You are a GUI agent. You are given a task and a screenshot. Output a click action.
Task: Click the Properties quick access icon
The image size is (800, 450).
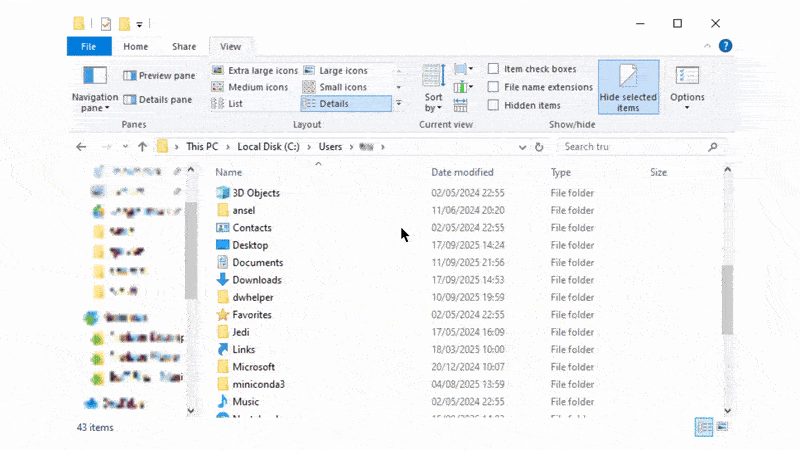coord(106,24)
